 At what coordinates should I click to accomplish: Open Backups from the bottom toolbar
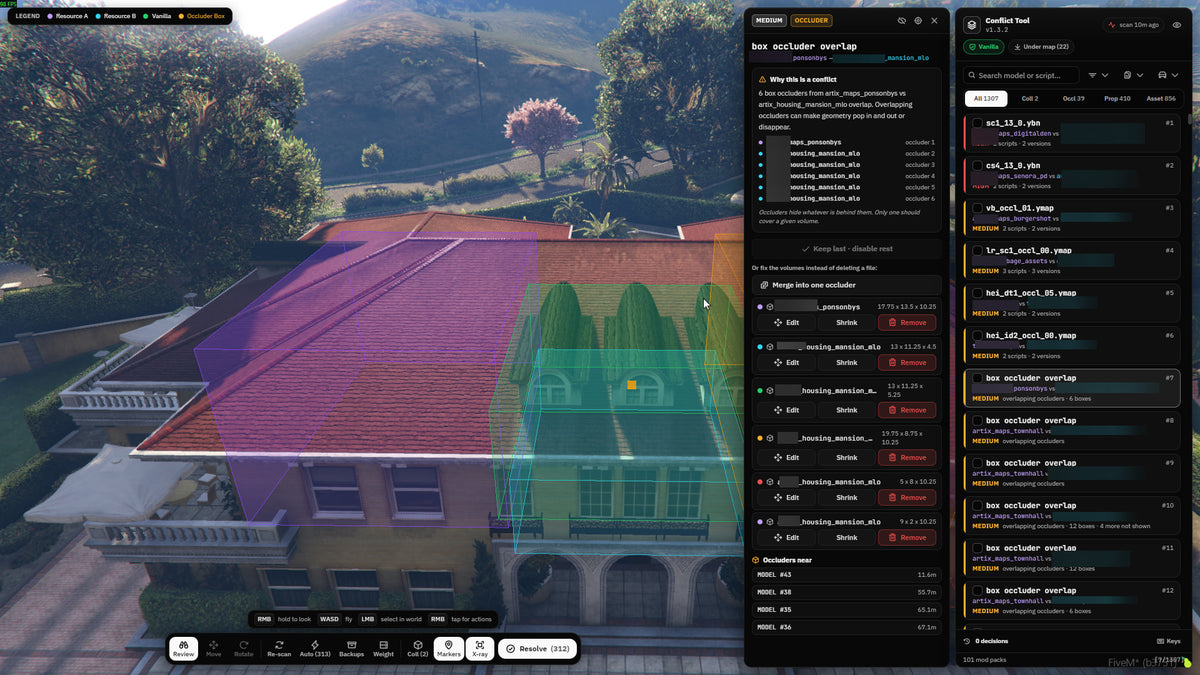point(352,649)
